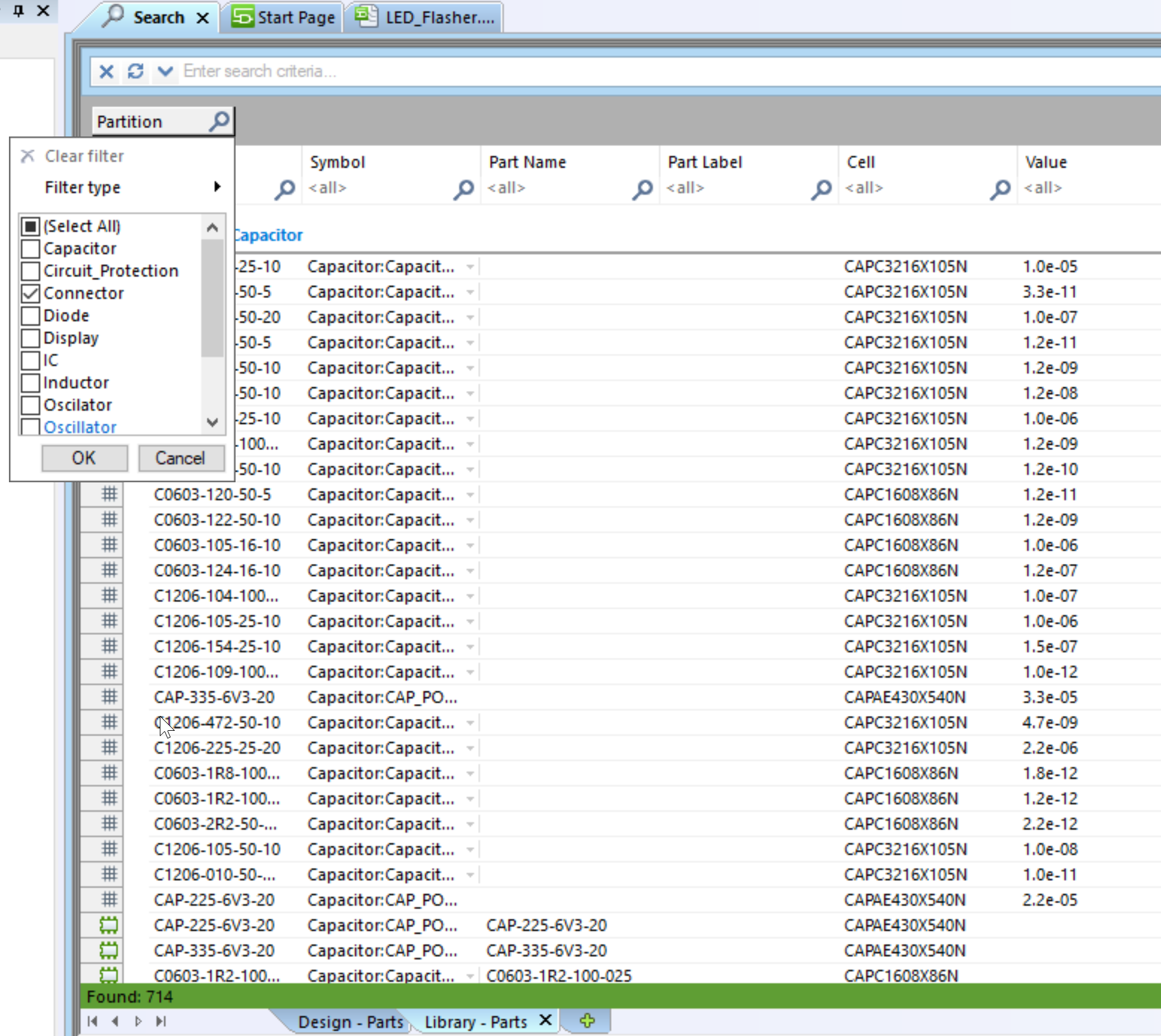Image resolution: width=1161 pixels, height=1036 pixels.
Task: Open the Part Label column filter magnifier
Action: point(821,189)
